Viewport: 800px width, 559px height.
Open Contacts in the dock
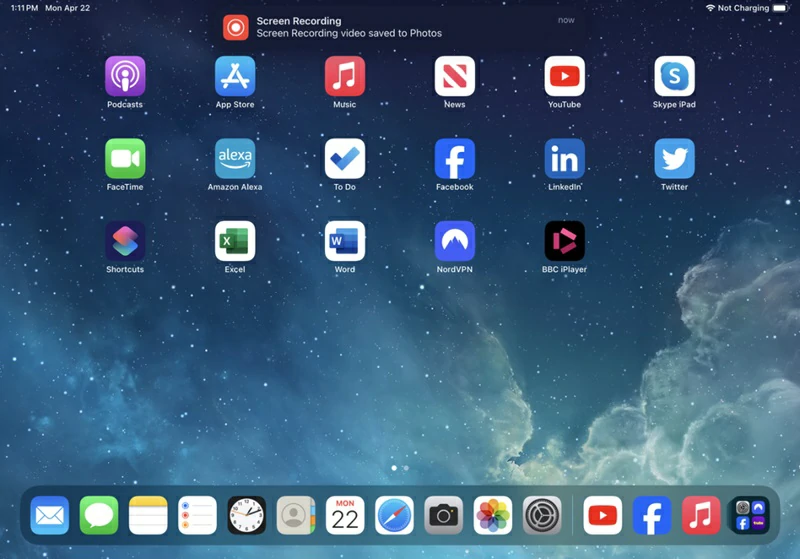(296, 515)
